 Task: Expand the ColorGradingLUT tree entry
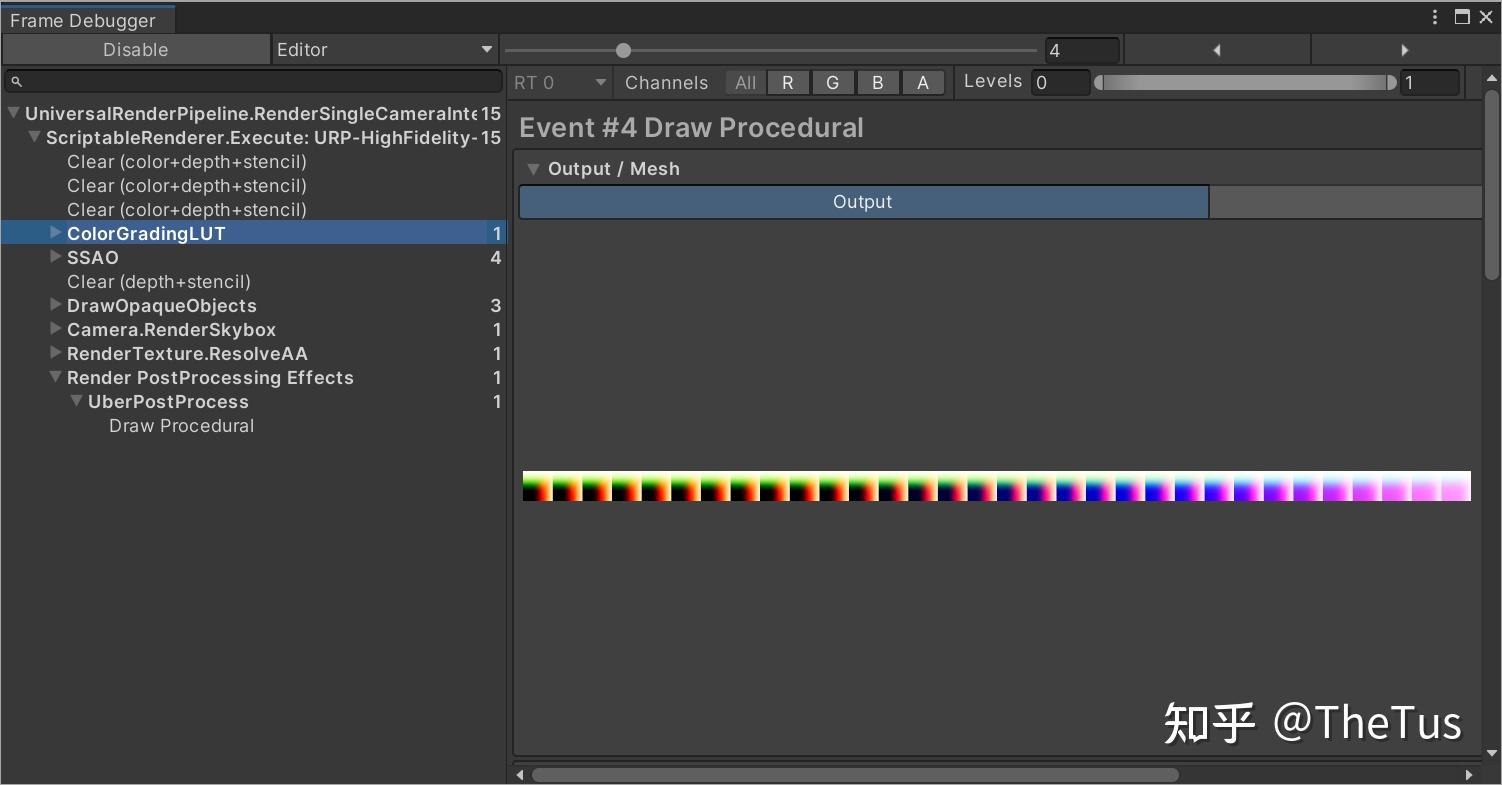click(x=55, y=233)
